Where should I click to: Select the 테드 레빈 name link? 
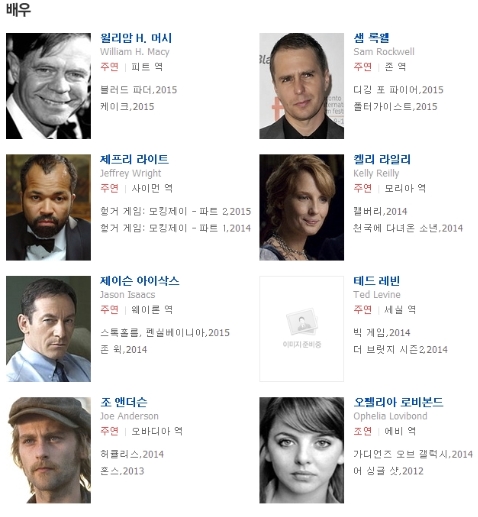[x=377, y=281]
